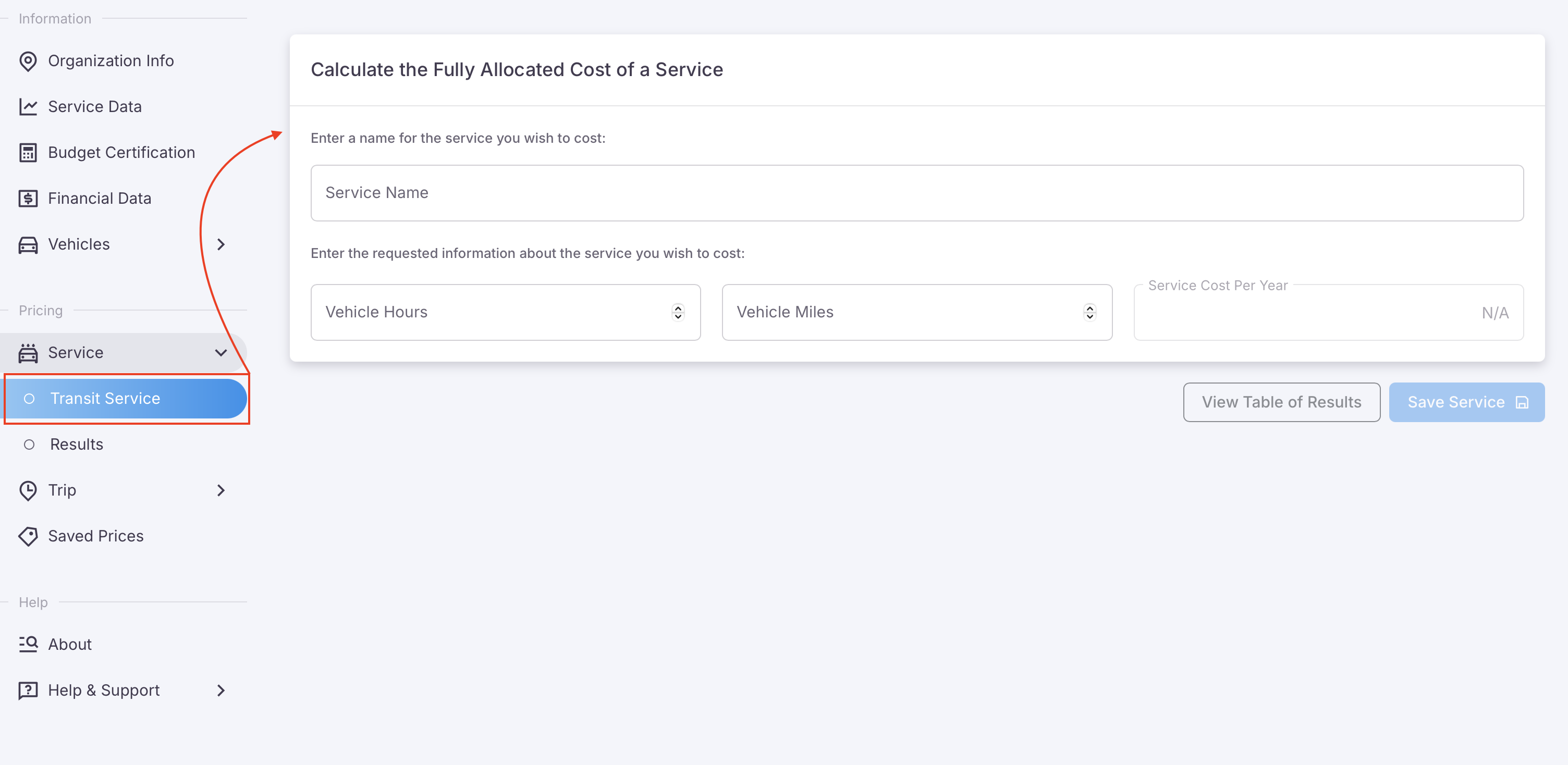Expand the Trip submenu chevron
Screen dimensions: 1568x765
[221, 490]
